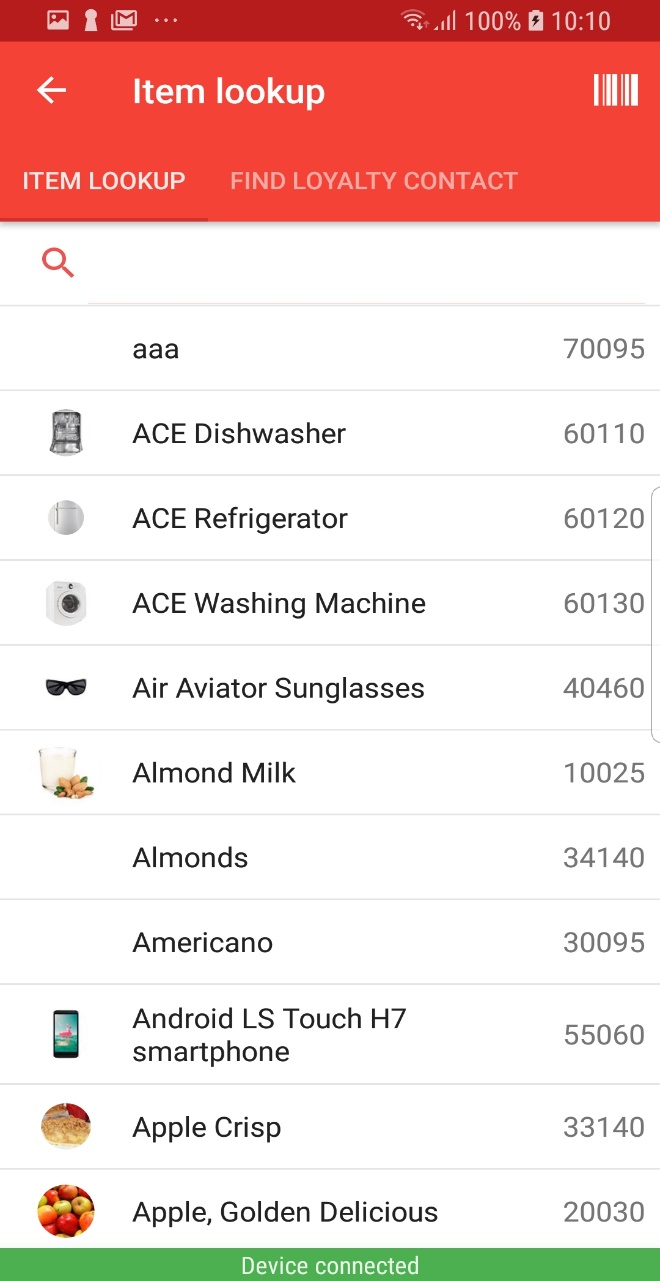Select the Apple Crisp thumbnail
This screenshot has width=660, height=1281.
click(x=66, y=1127)
